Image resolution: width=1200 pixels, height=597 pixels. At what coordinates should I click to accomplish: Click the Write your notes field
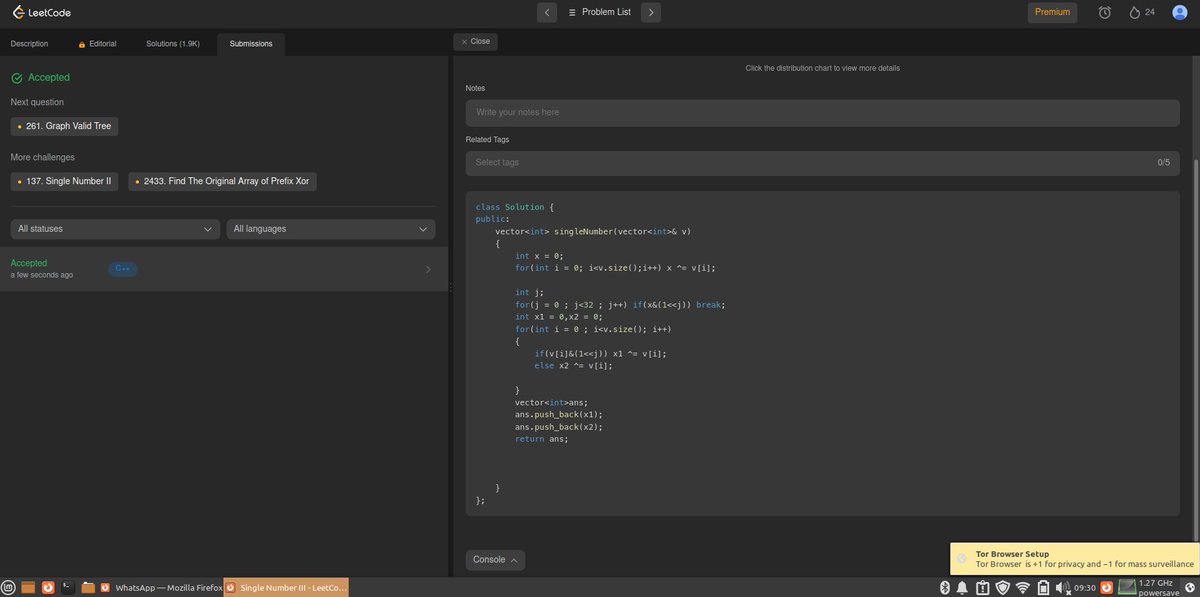(x=822, y=113)
